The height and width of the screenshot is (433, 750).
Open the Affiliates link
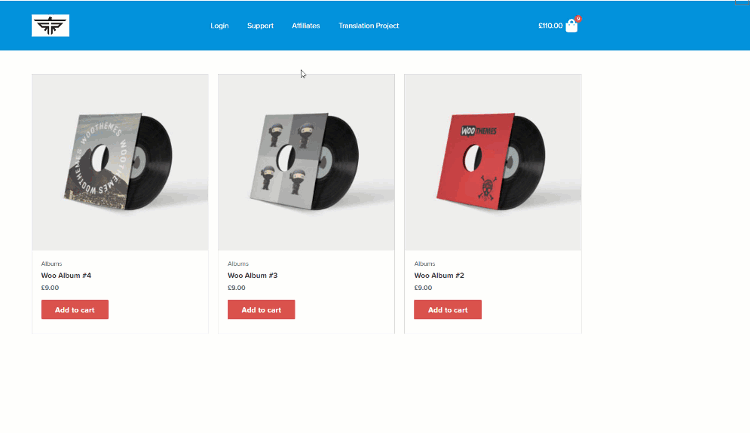pyautogui.click(x=306, y=26)
